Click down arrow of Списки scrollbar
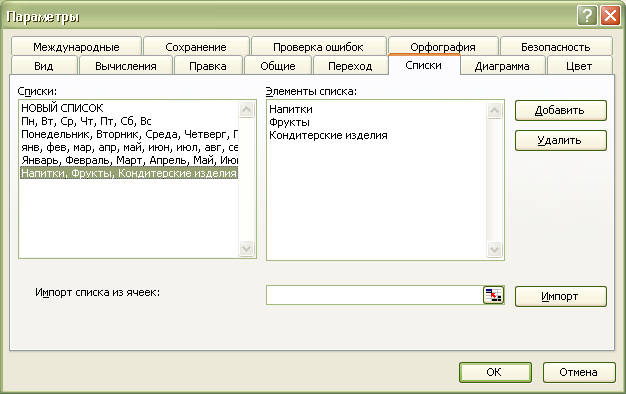This screenshot has width=626, height=394. tap(246, 249)
